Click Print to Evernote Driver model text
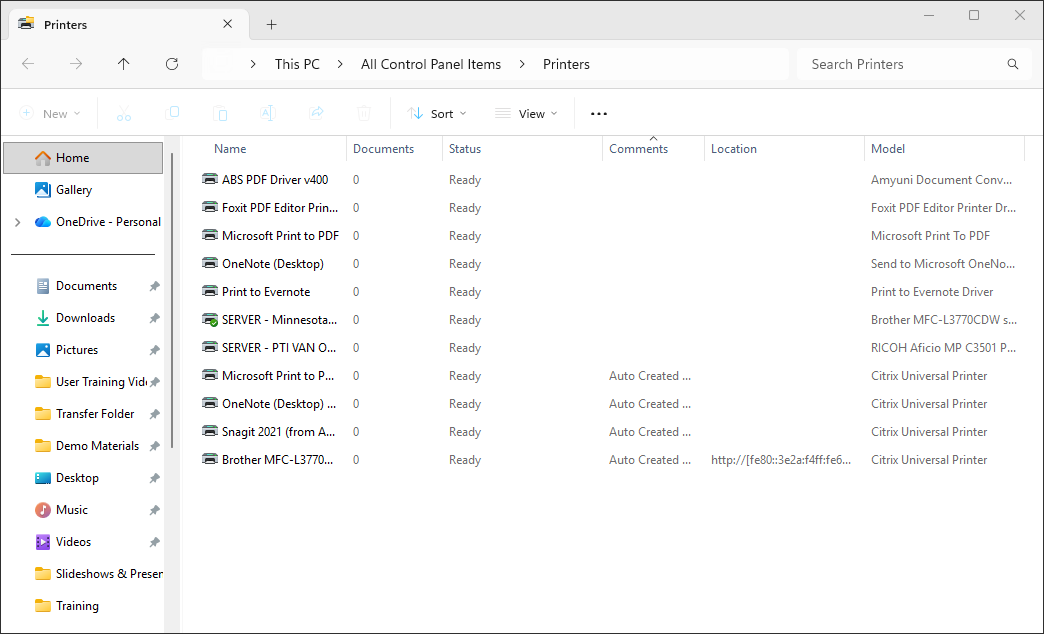This screenshot has height=634, width=1044. (x=932, y=292)
